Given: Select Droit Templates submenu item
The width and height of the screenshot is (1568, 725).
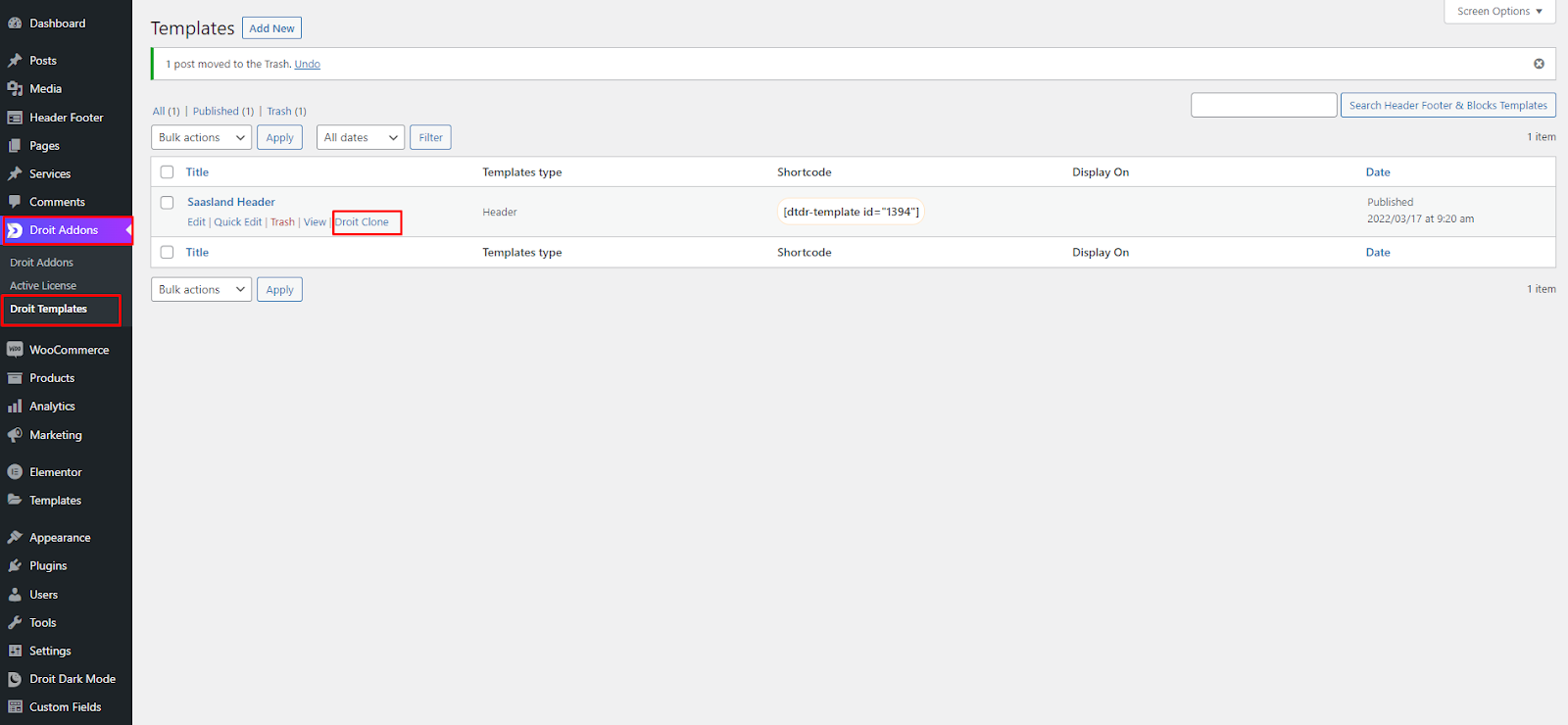Looking at the screenshot, I should coord(48,309).
